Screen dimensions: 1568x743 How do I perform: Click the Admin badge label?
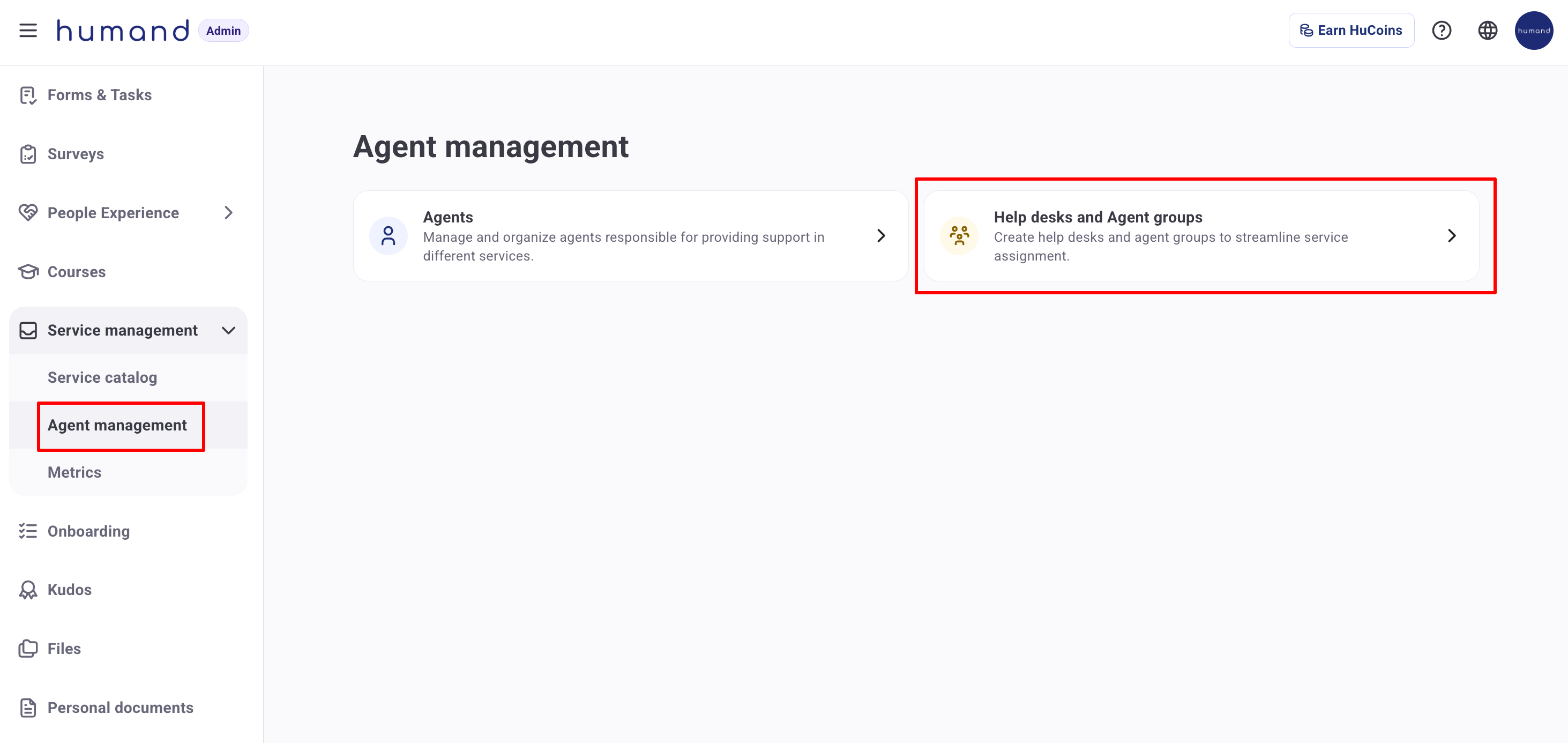[x=223, y=31]
